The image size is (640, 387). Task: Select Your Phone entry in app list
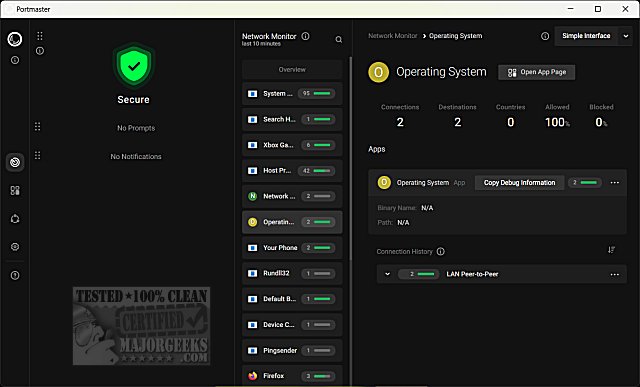tap(292, 248)
